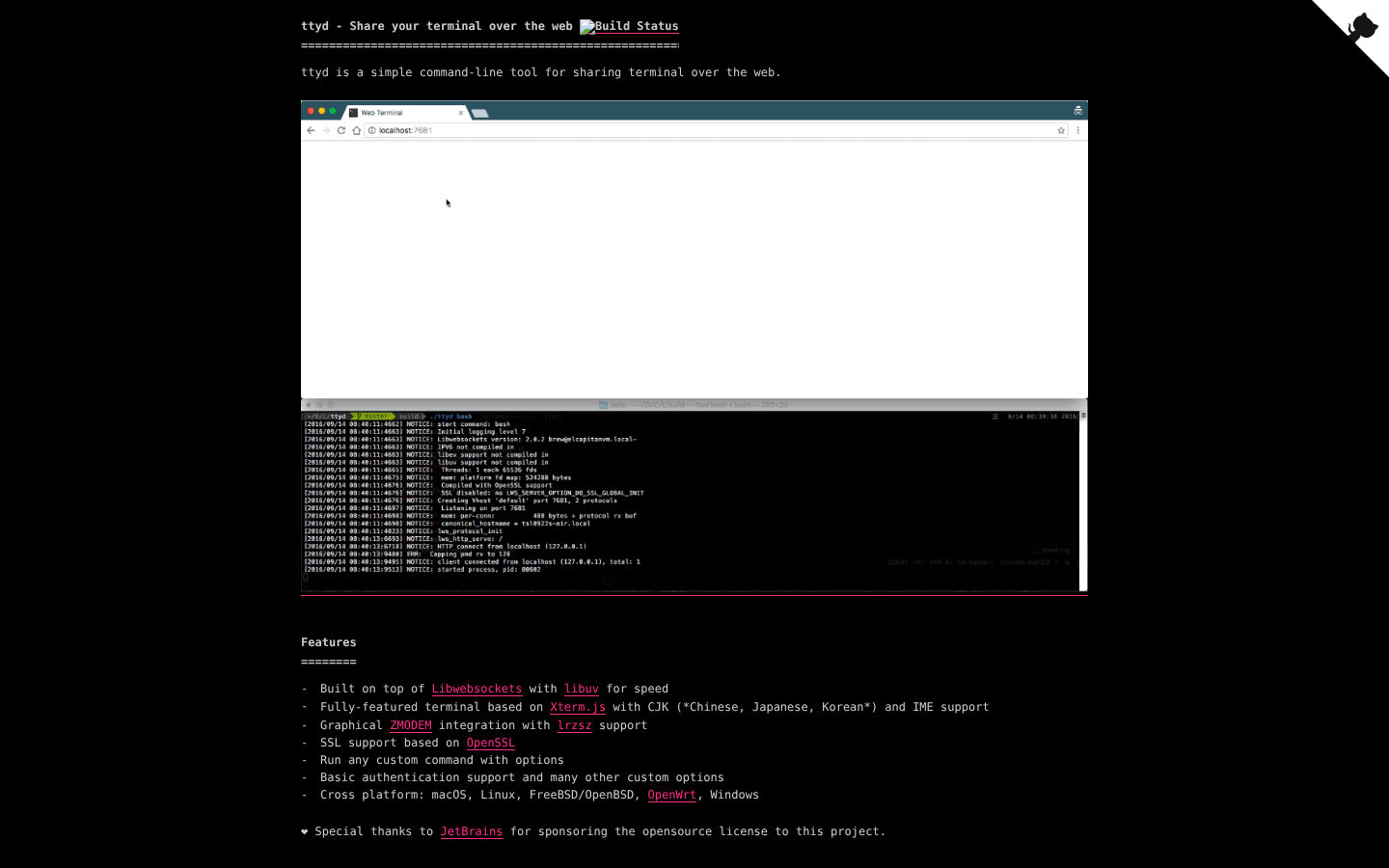Open the lrzsz link
The width and height of the screenshot is (1389, 868).
click(x=575, y=725)
